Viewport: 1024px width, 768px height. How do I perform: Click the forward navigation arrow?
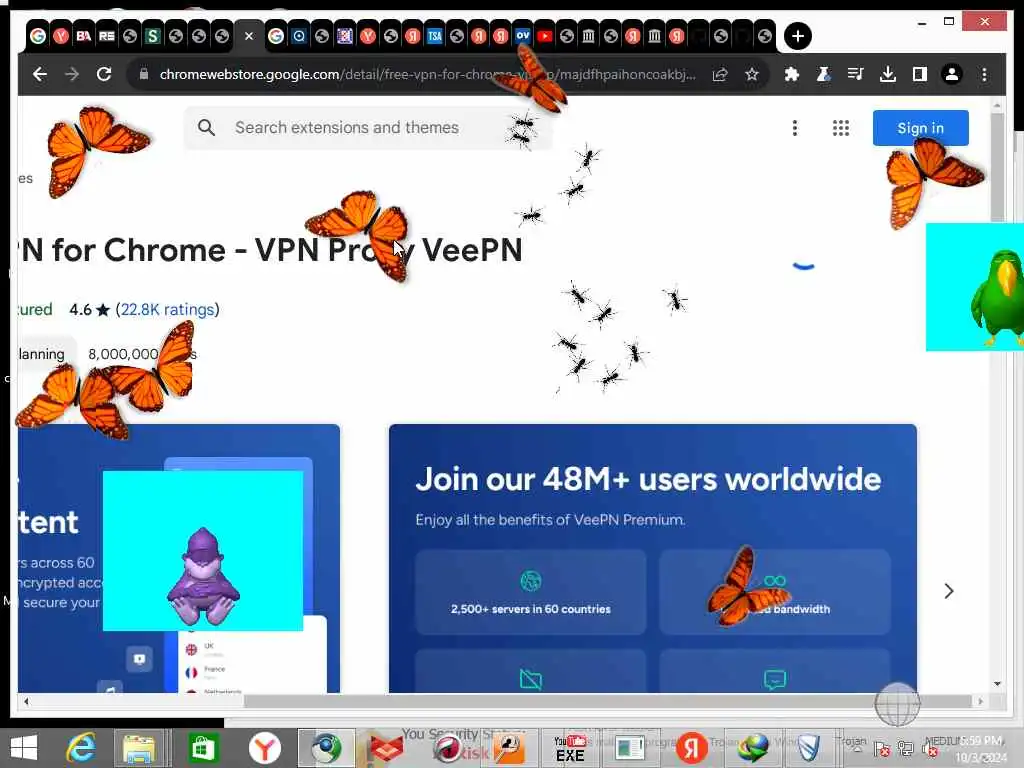tap(72, 74)
